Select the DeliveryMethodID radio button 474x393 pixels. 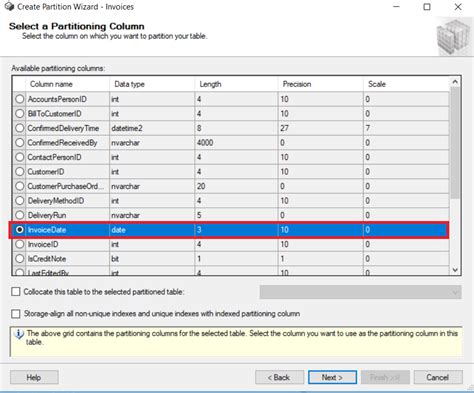pos(20,201)
